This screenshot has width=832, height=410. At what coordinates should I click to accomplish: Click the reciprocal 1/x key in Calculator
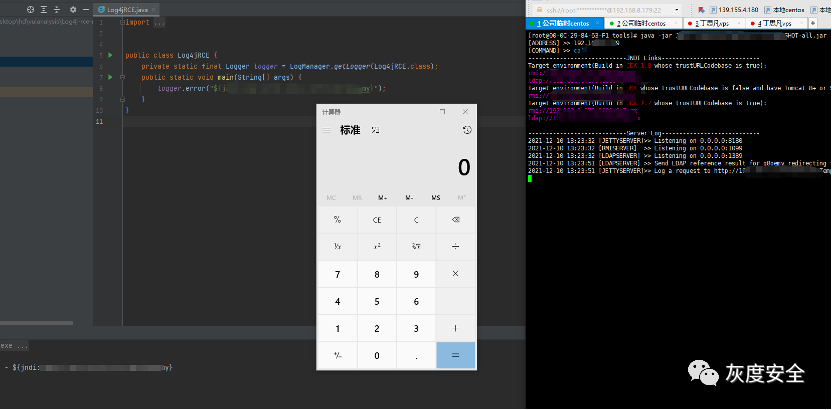pyautogui.click(x=337, y=247)
